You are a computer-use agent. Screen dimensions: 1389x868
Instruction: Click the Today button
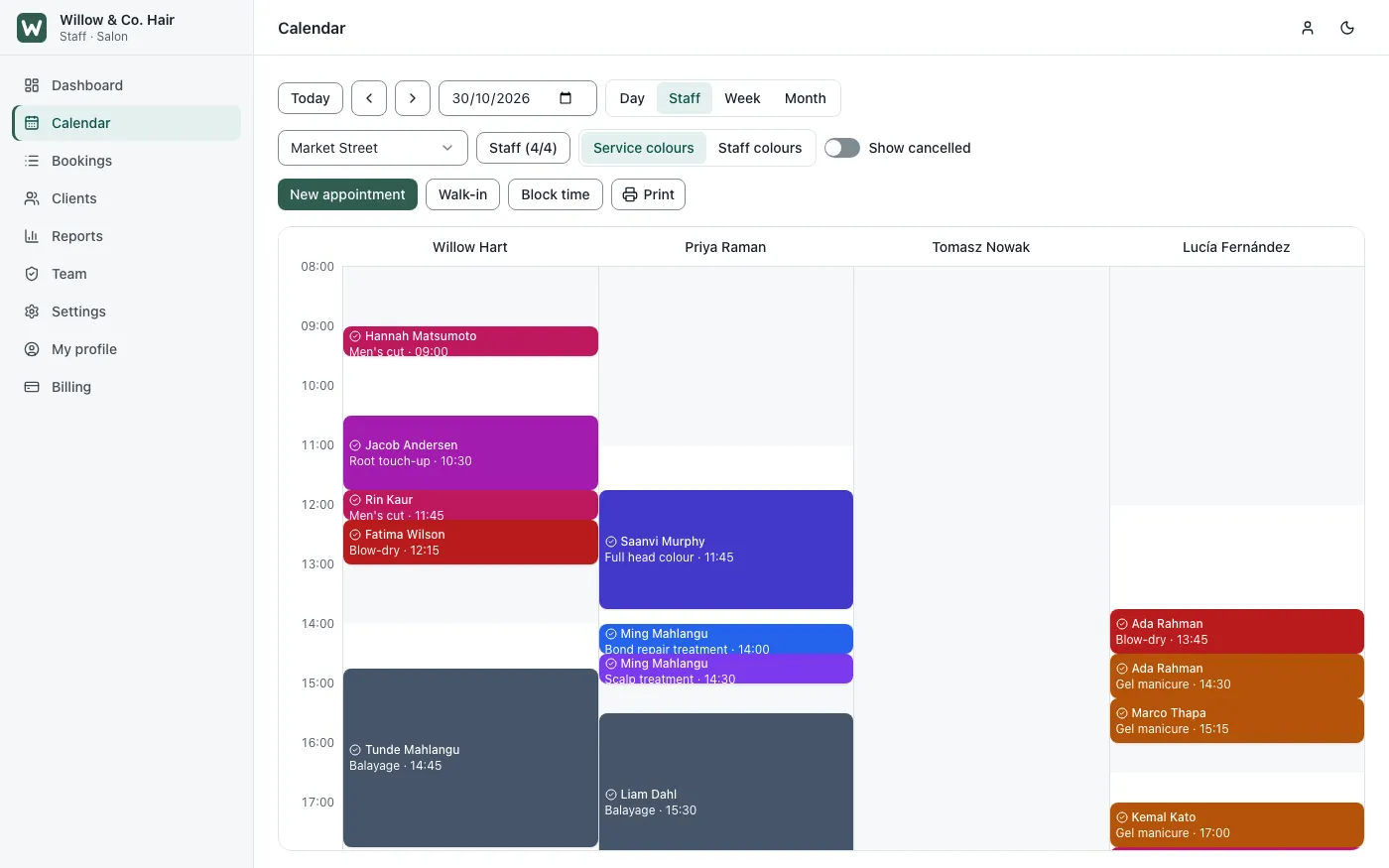[x=311, y=98]
